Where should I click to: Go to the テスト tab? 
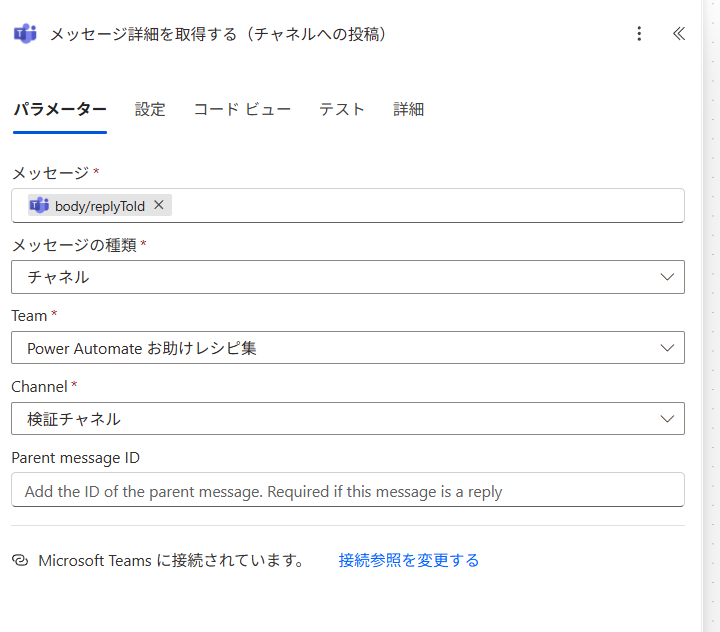pyautogui.click(x=342, y=109)
